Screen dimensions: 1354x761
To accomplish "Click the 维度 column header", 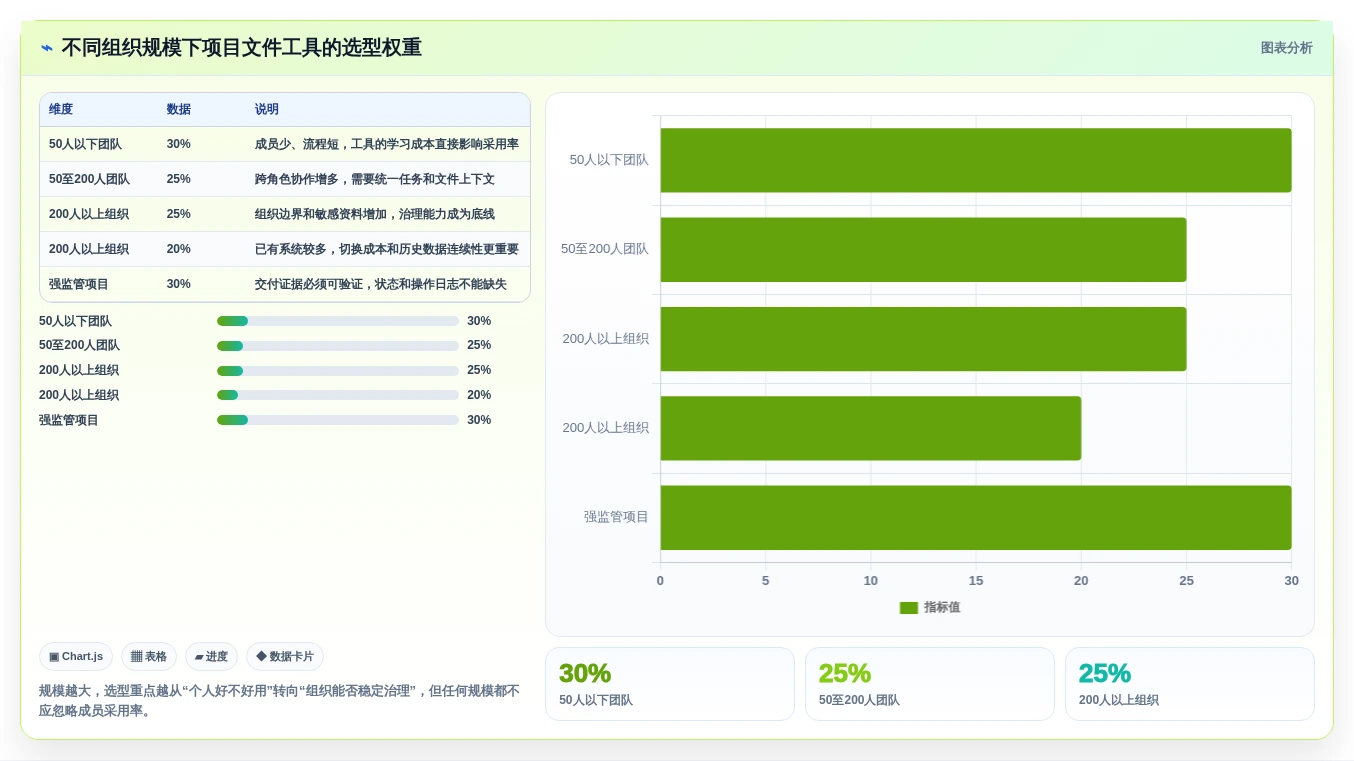I will pyautogui.click(x=61, y=110).
